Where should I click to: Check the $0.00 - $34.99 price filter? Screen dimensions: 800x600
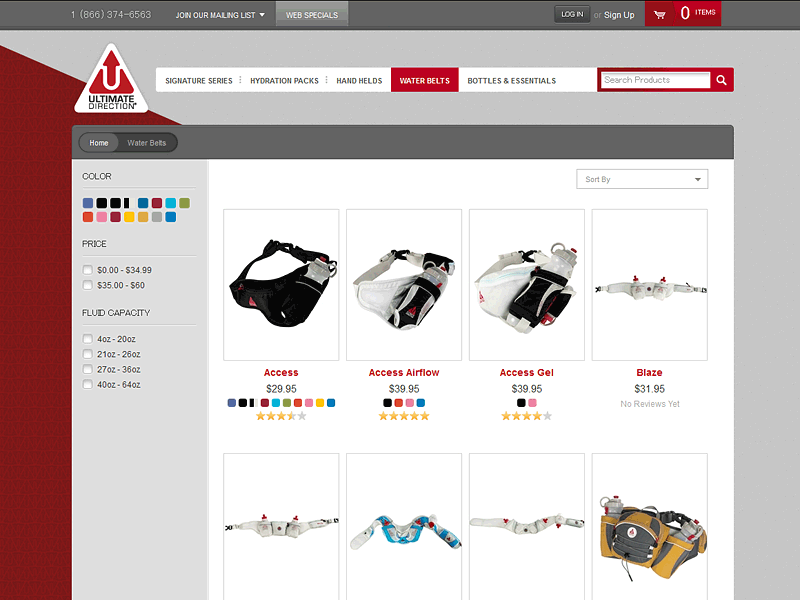[x=88, y=270]
